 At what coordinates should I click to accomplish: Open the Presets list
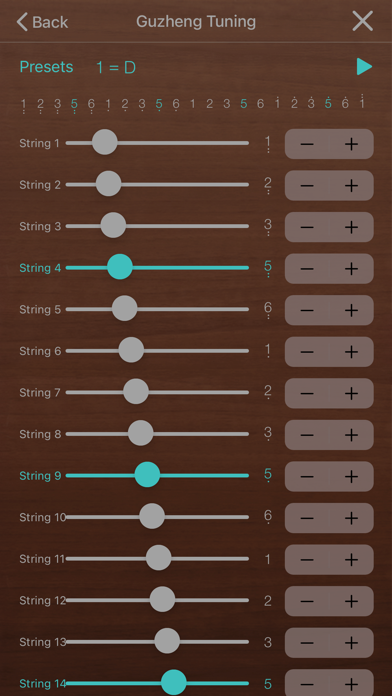point(46,67)
